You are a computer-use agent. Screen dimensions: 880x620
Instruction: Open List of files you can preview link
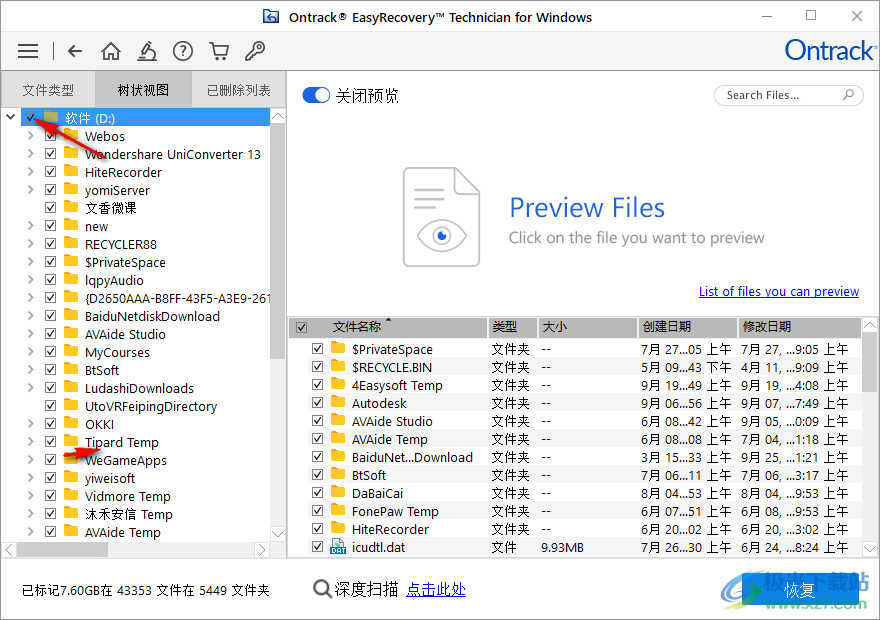[779, 291]
